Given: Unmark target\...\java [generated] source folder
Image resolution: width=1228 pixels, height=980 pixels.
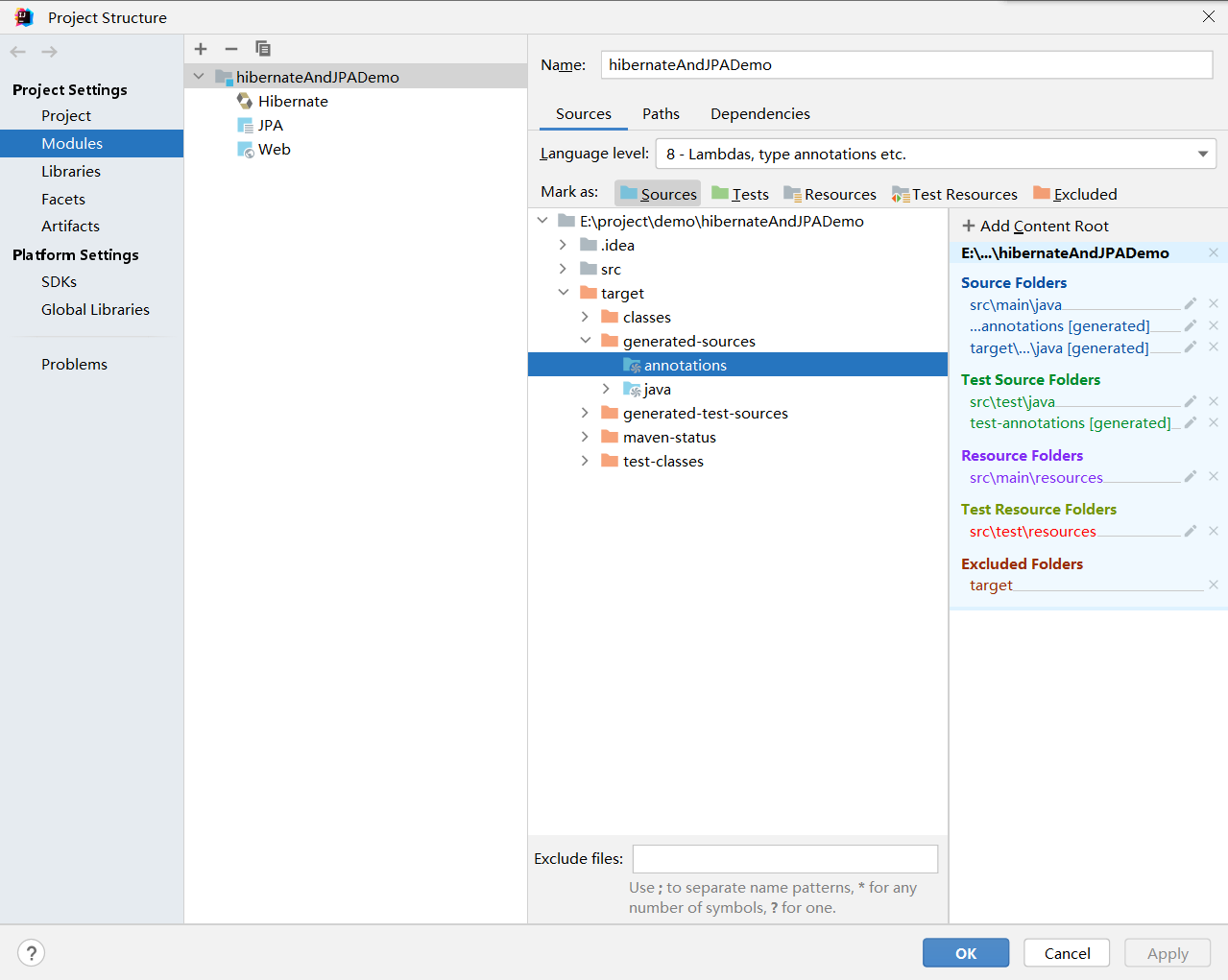Looking at the screenshot, I should click(1214, 347).
